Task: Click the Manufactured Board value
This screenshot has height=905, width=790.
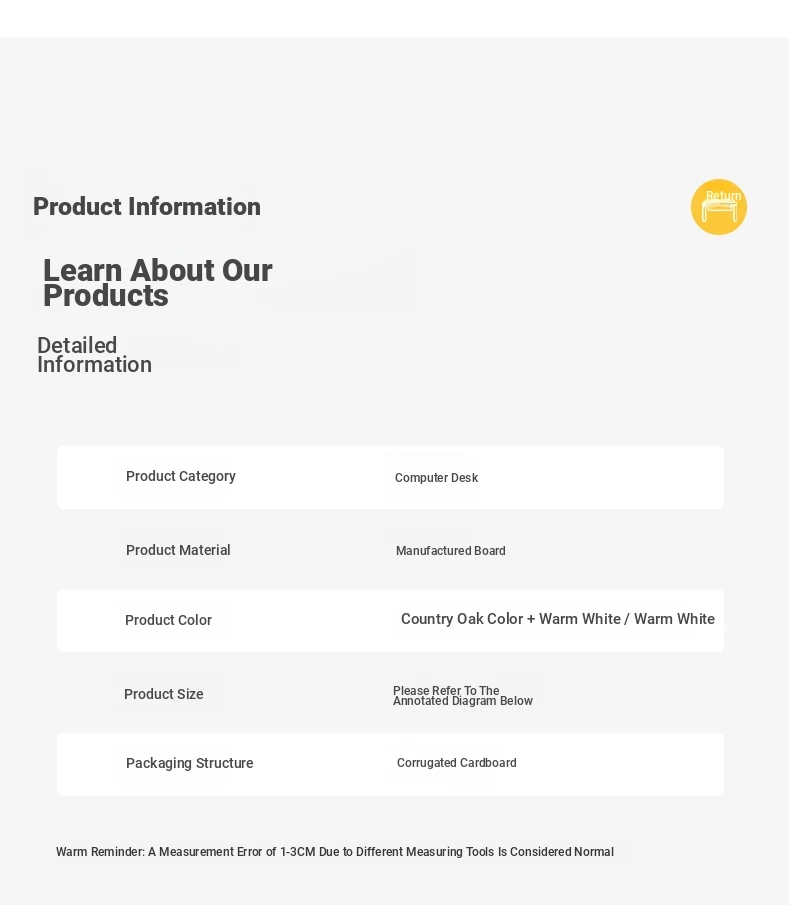Action: click(x=451, y=551)
